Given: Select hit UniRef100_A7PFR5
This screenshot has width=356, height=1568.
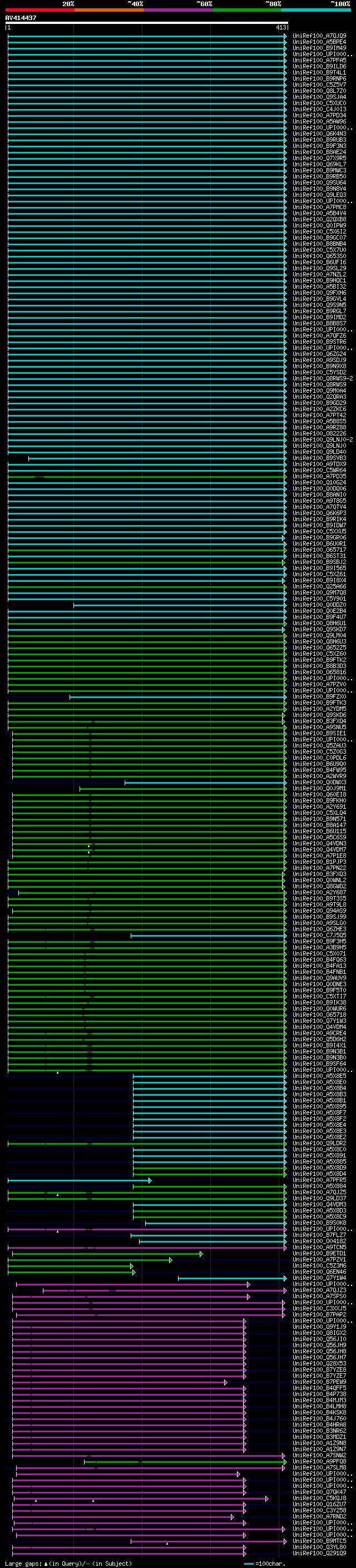Looking at the screenshot, I should click(x=319, y=1180).
